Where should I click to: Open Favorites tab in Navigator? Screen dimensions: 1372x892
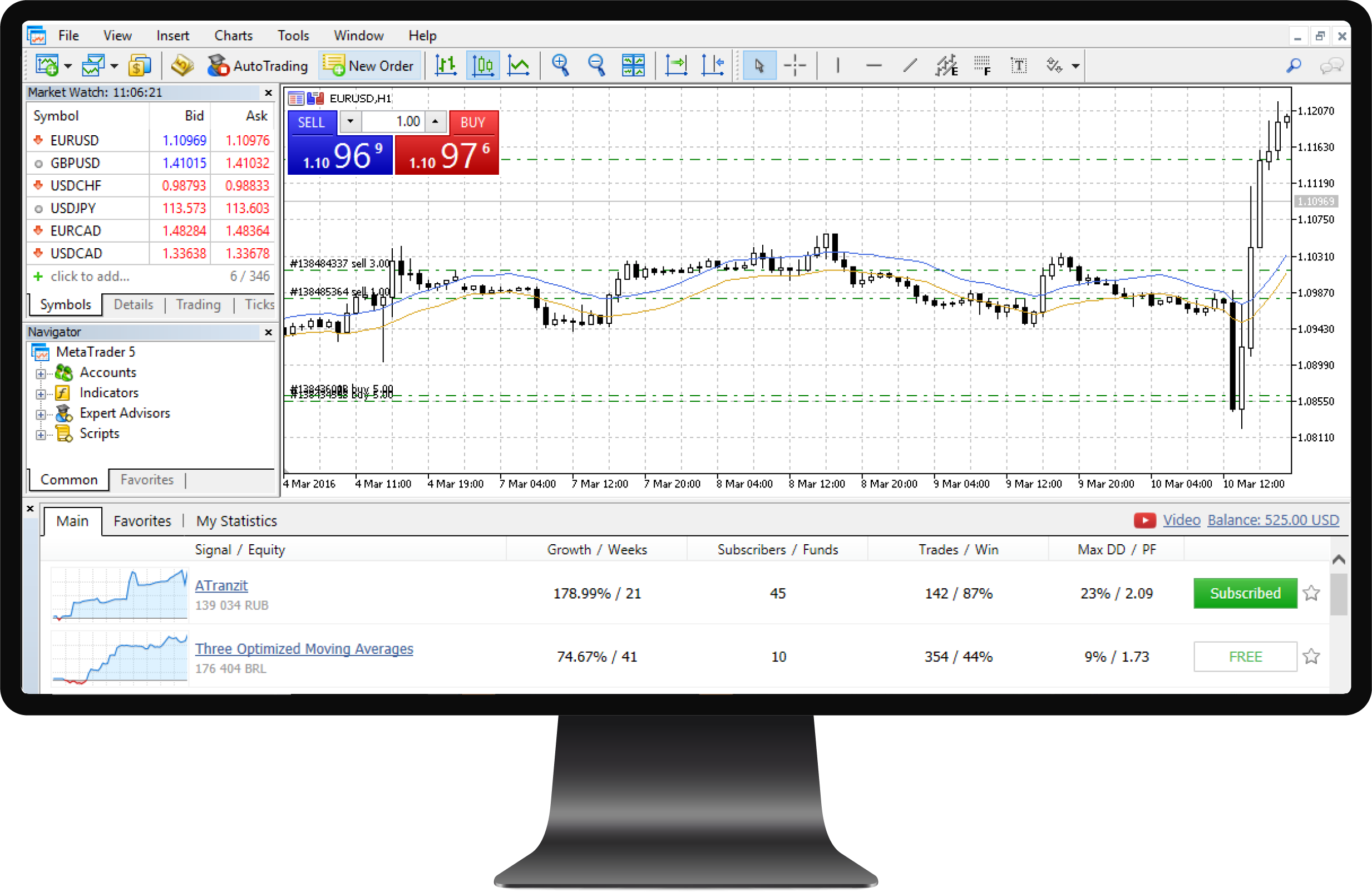tap(147, 480)
